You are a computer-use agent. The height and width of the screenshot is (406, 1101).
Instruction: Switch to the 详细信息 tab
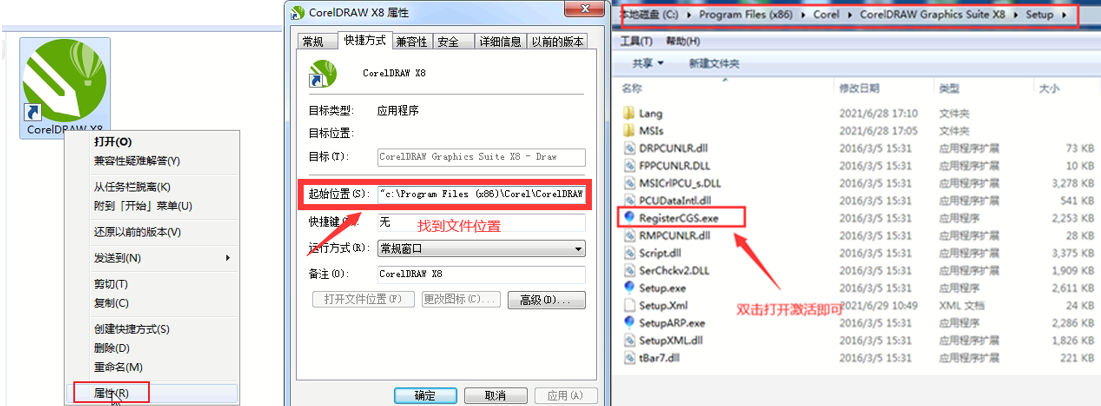point(499,41)
